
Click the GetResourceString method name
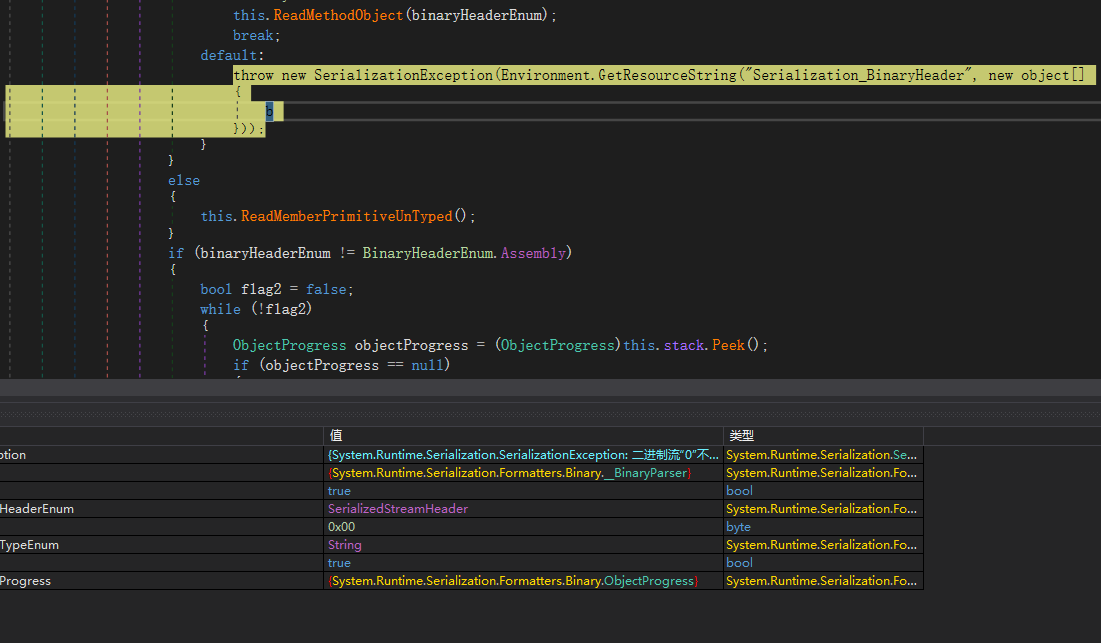[x=667, y=75]
